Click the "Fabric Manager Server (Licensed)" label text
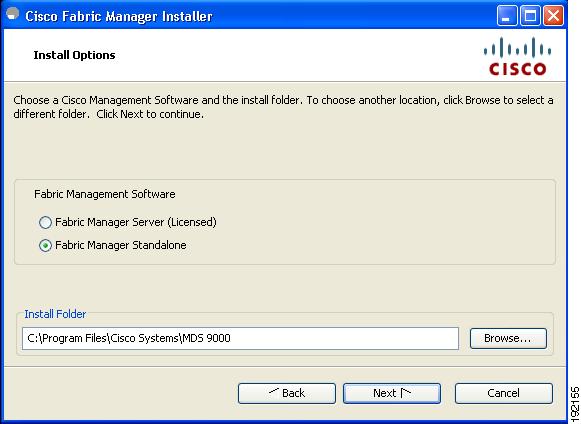Screen dimensions: 581x424 tap(136, 222)
